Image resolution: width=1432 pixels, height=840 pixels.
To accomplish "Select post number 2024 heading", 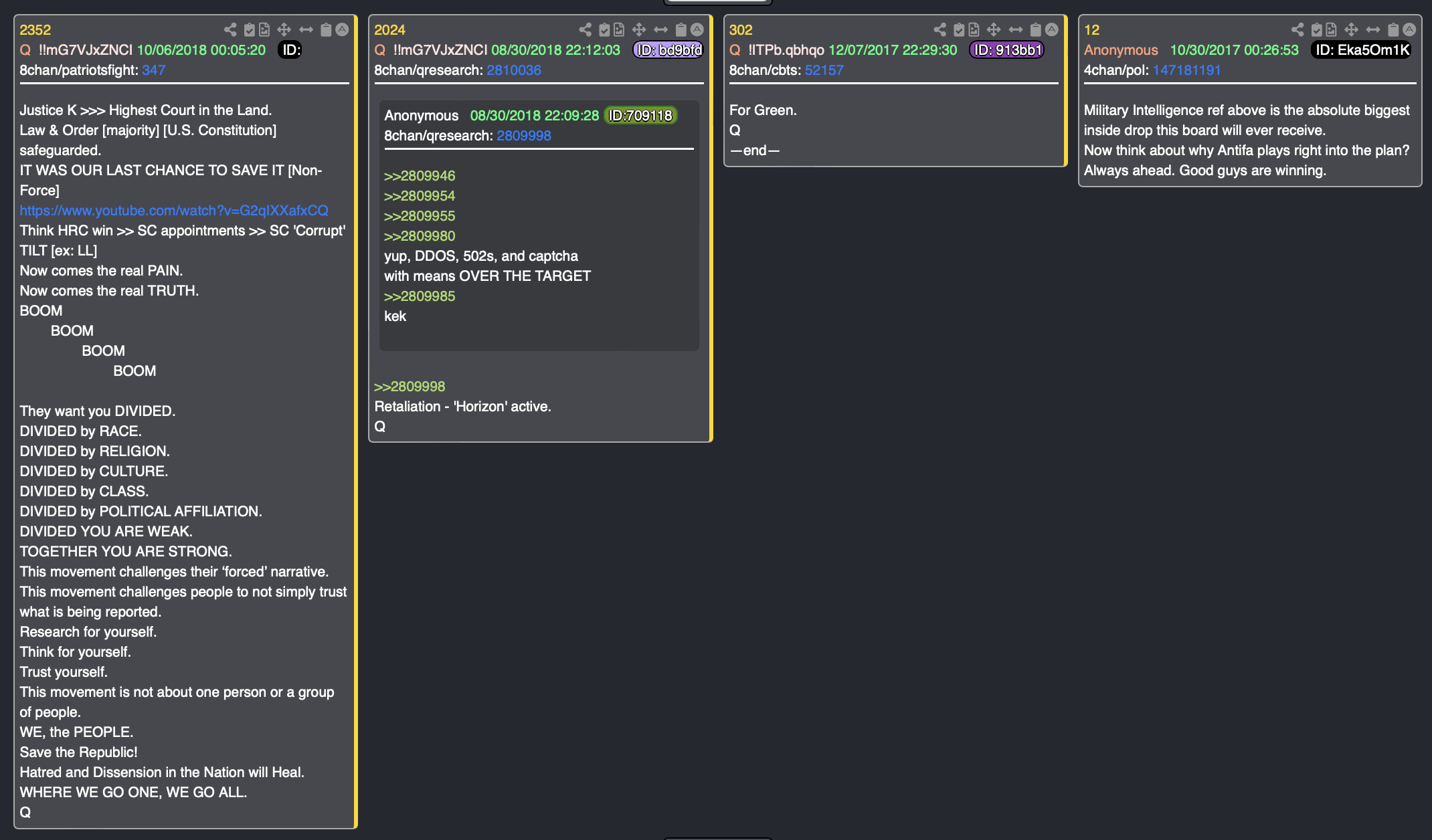I will coord(389,30).
